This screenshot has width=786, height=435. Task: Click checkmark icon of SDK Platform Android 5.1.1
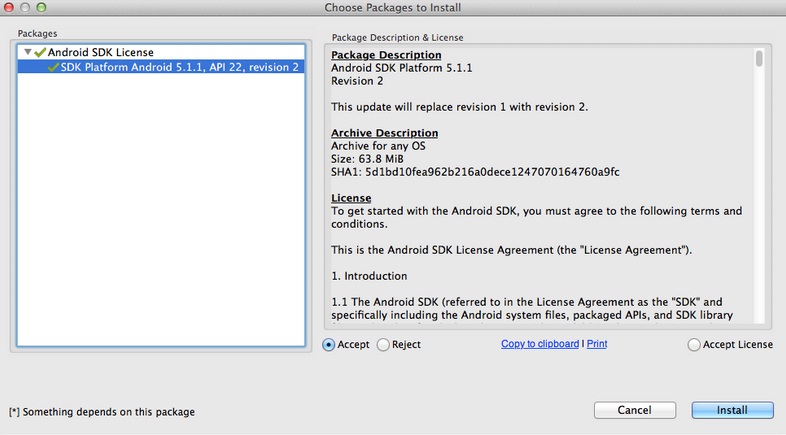(x=53, y=67)
